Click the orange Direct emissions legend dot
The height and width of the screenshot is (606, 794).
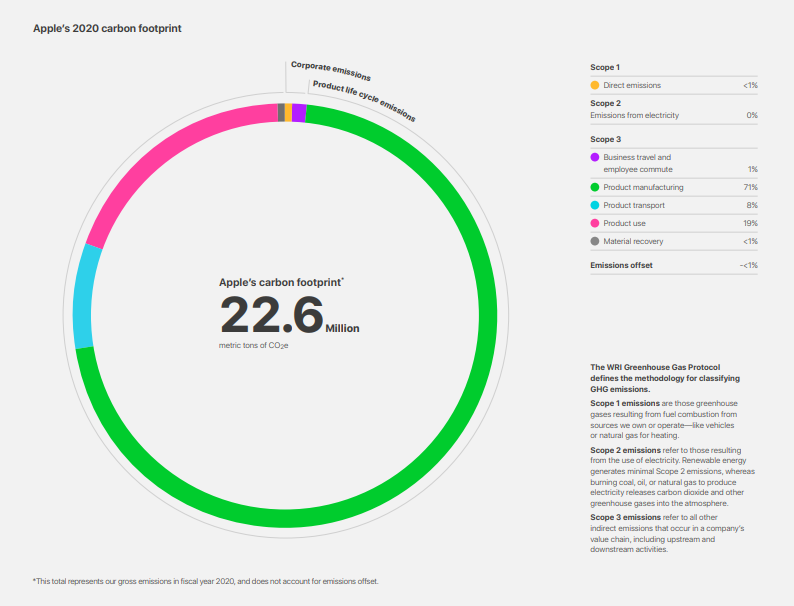pyautogui.click(x=595, y=85)
